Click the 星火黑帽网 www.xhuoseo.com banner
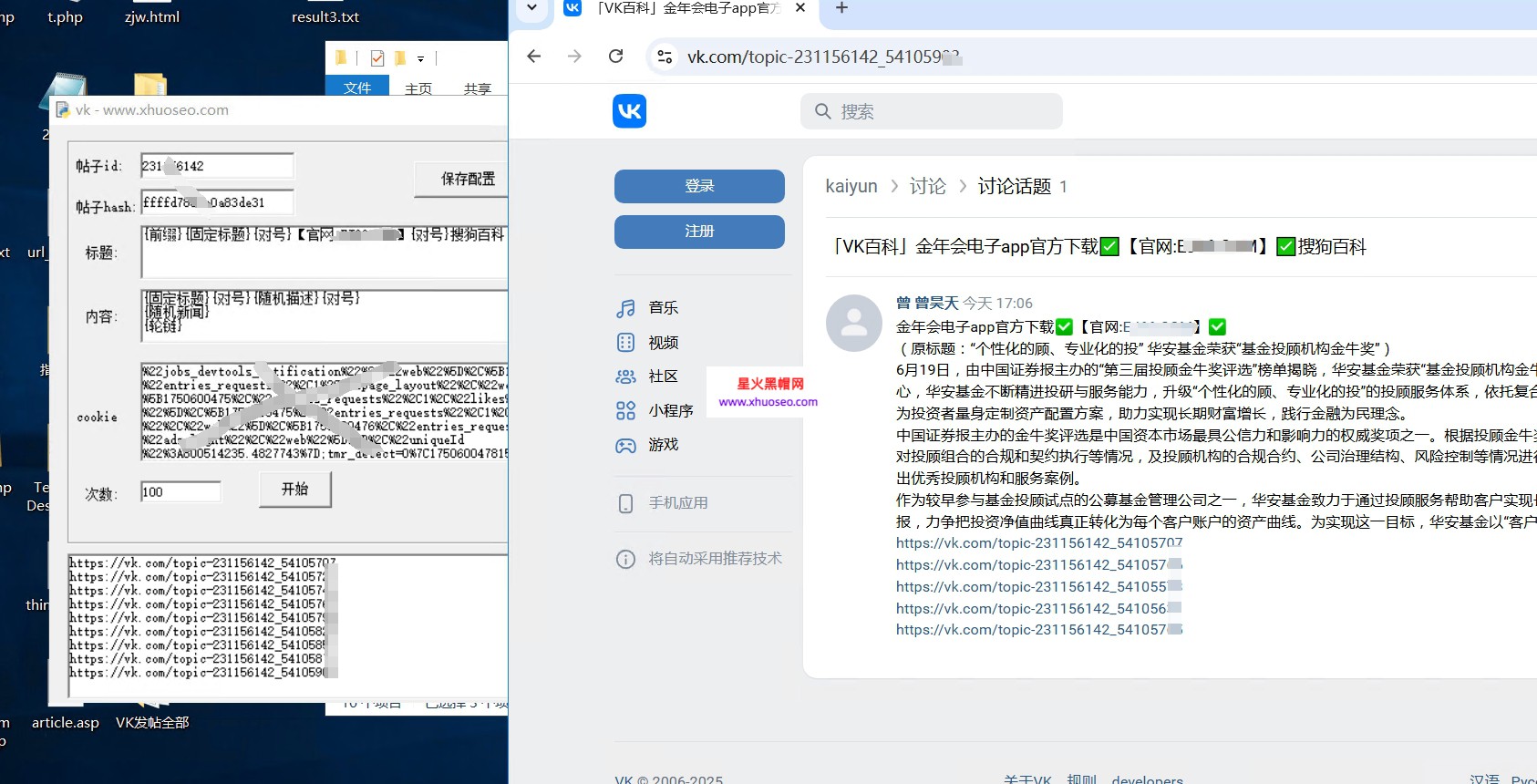 768,392
